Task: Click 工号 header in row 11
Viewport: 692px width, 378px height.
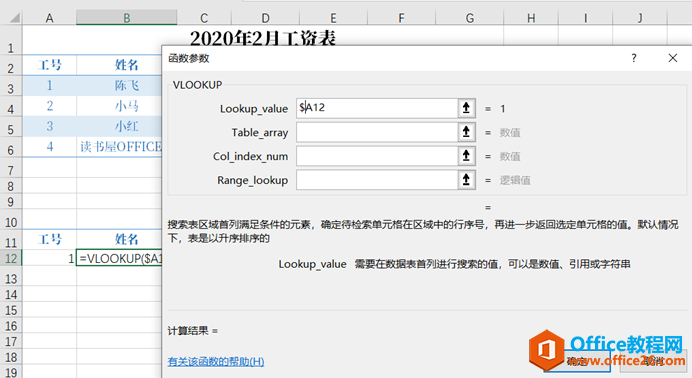Action: [x=49, y=240]
